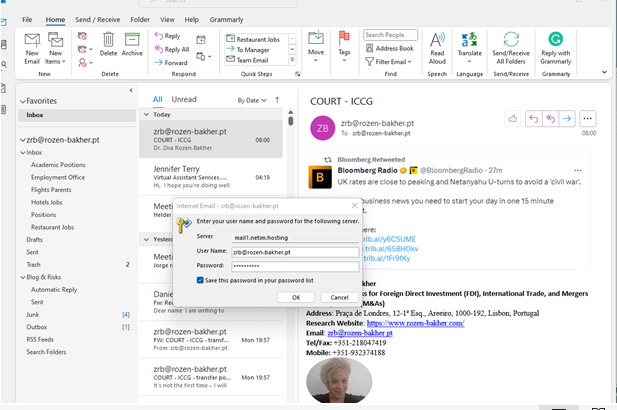
Task: Click the Read Aloud icon
Action: pos(437,40)
